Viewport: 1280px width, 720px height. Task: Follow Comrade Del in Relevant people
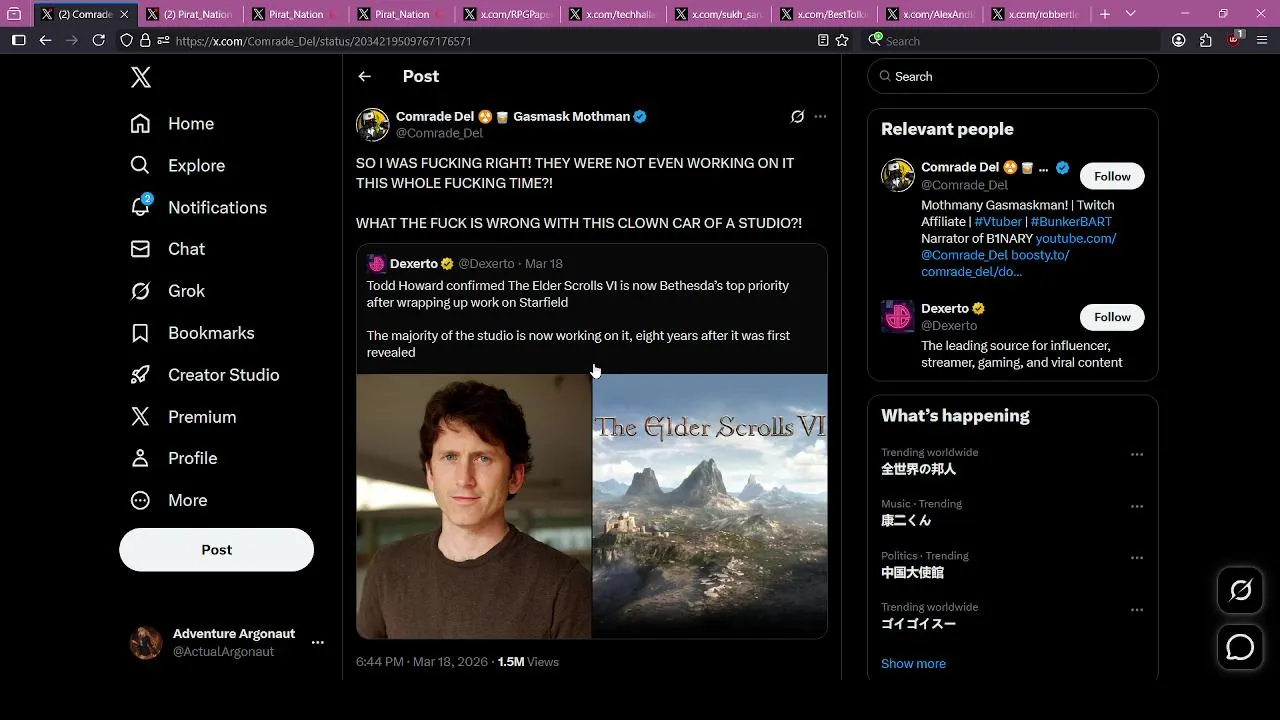(x=1112, y=176)
